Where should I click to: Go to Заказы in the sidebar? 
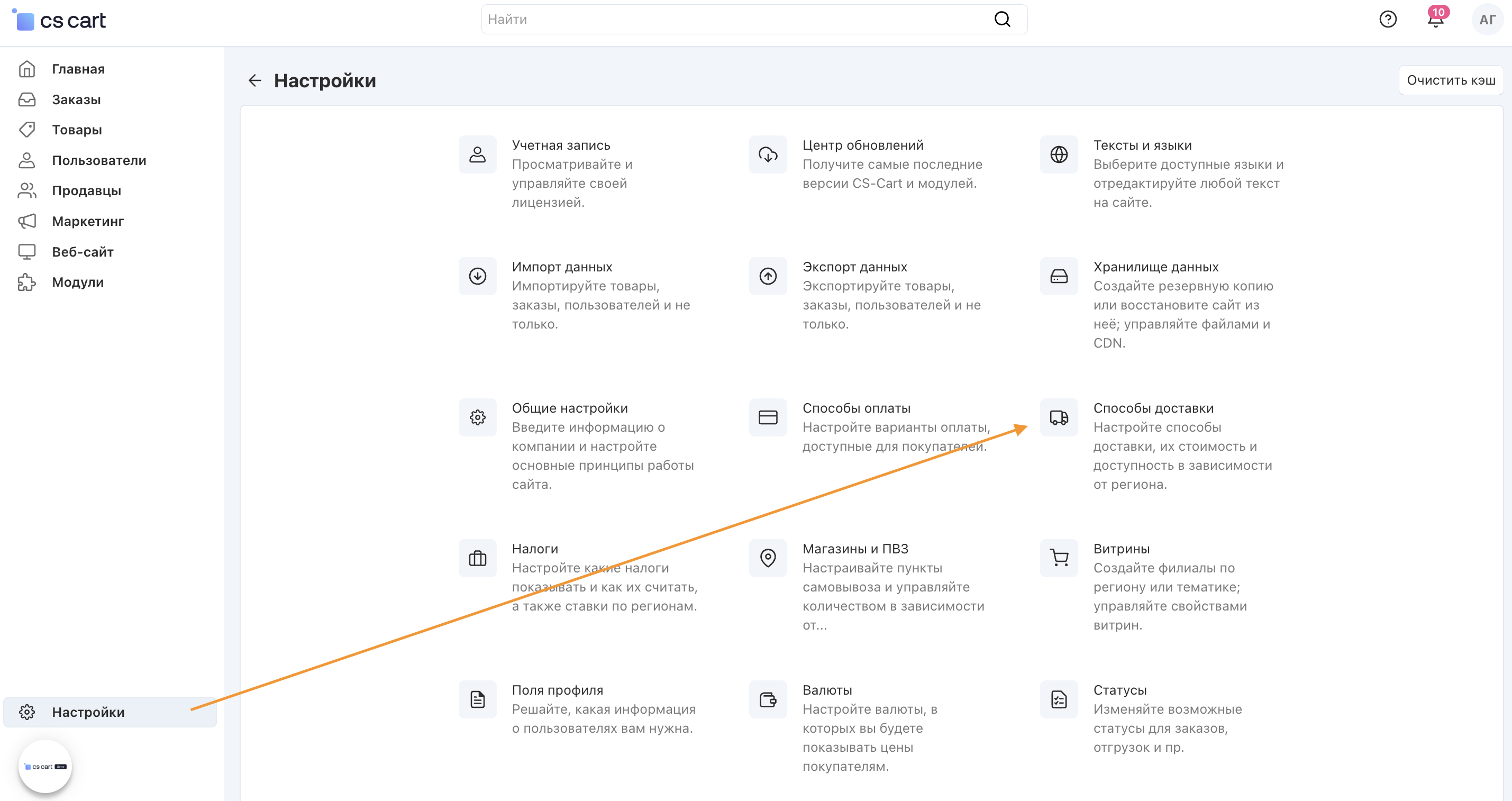(76, 100)
